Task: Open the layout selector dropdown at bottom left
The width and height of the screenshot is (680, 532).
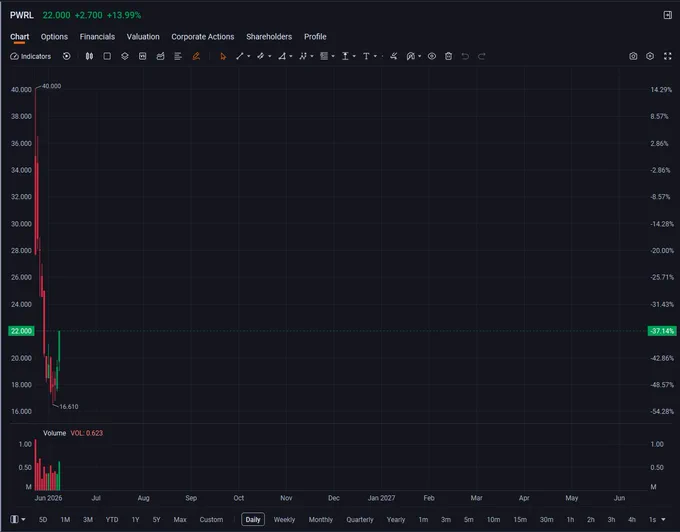Action: [18, 519]
